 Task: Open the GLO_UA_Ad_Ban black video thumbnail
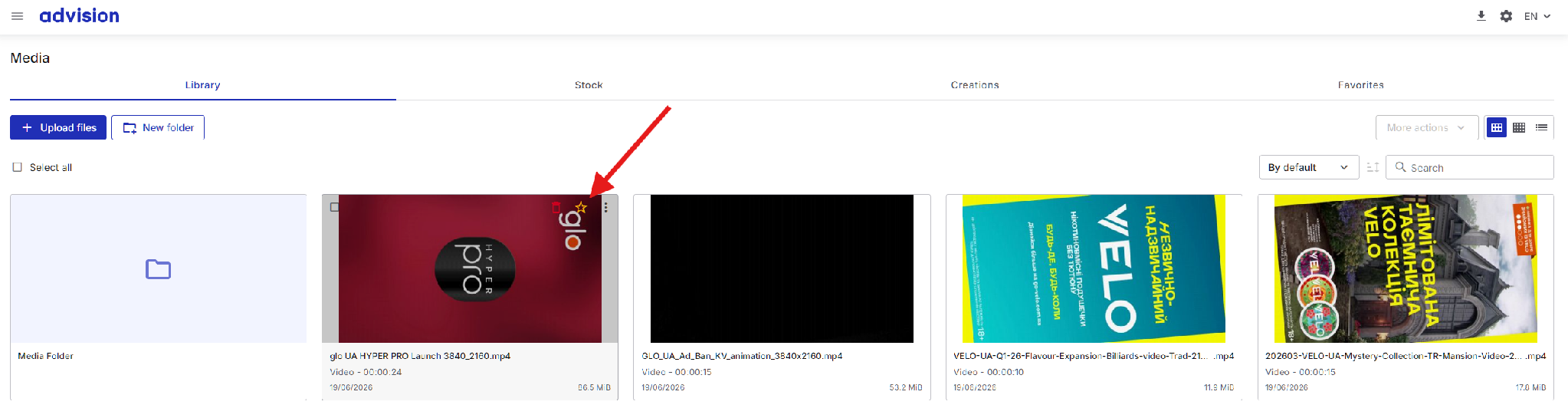click(x=782, y=268)
